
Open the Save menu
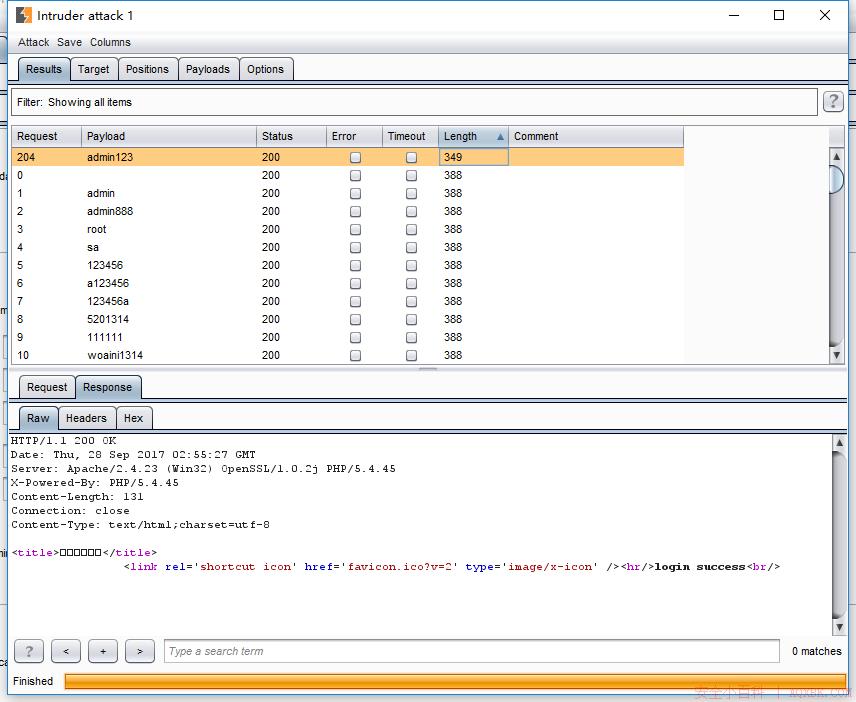[x=69, y=42]
